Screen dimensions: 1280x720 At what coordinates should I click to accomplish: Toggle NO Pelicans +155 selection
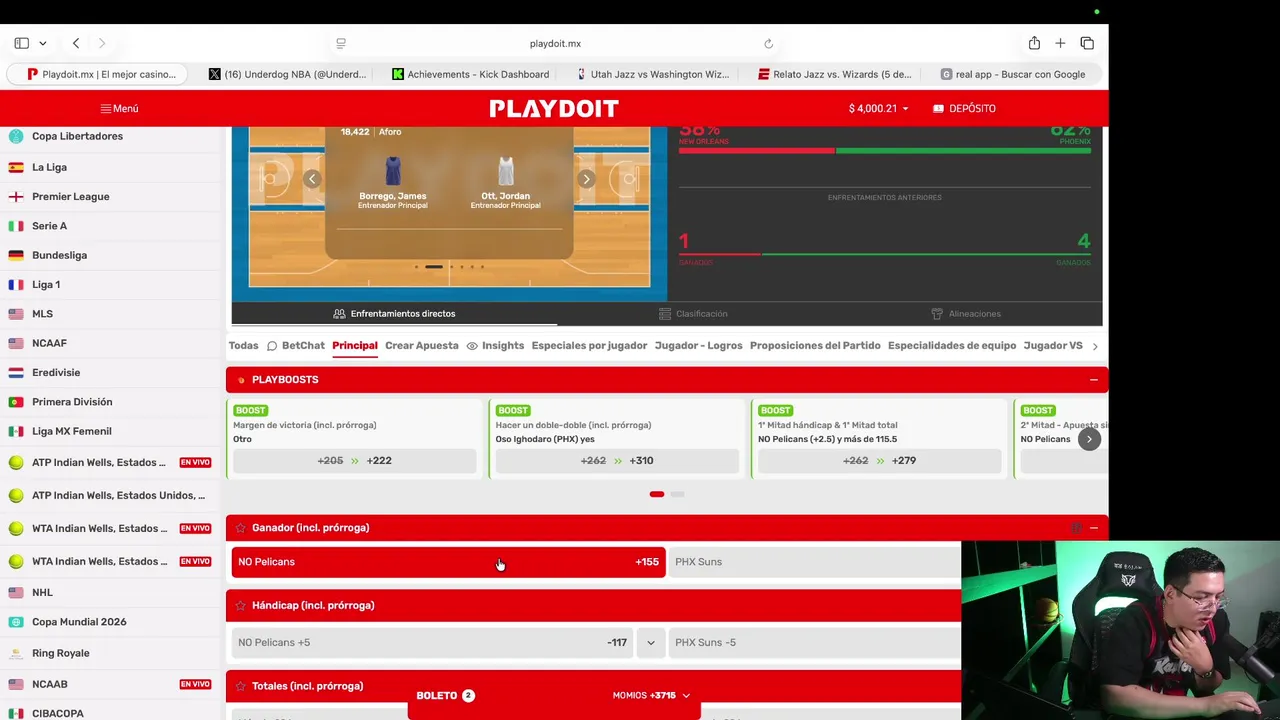click(448, 562)
